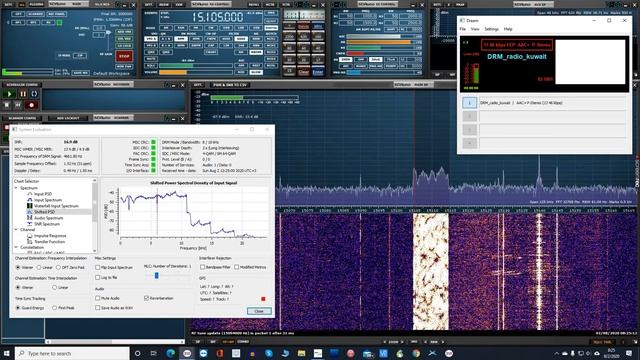Open Impulse Response chart
The width and height of the screenshot is (640, 360).
tap(50, 236)
